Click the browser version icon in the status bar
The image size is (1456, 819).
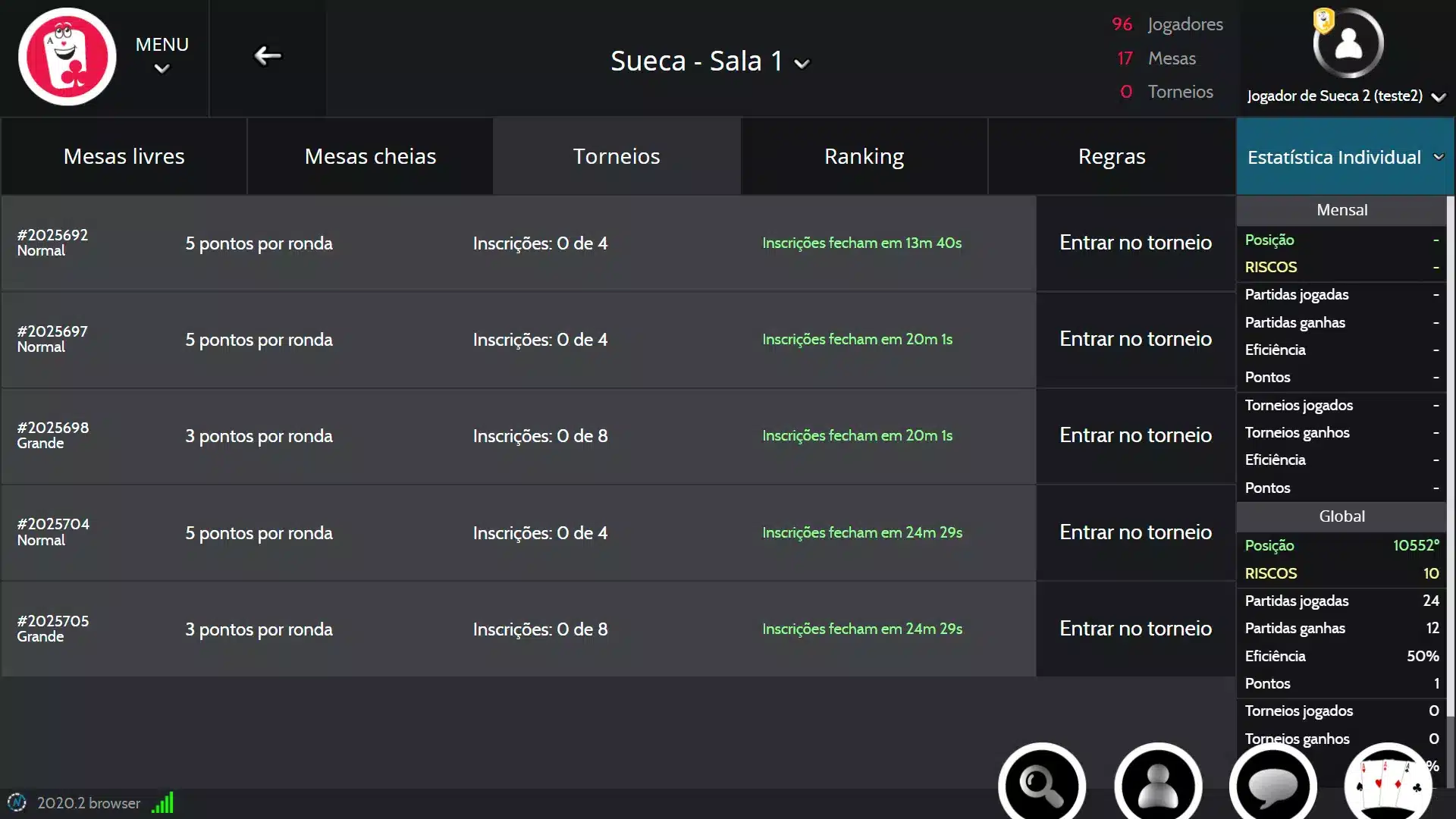click(x=17, y=802)
